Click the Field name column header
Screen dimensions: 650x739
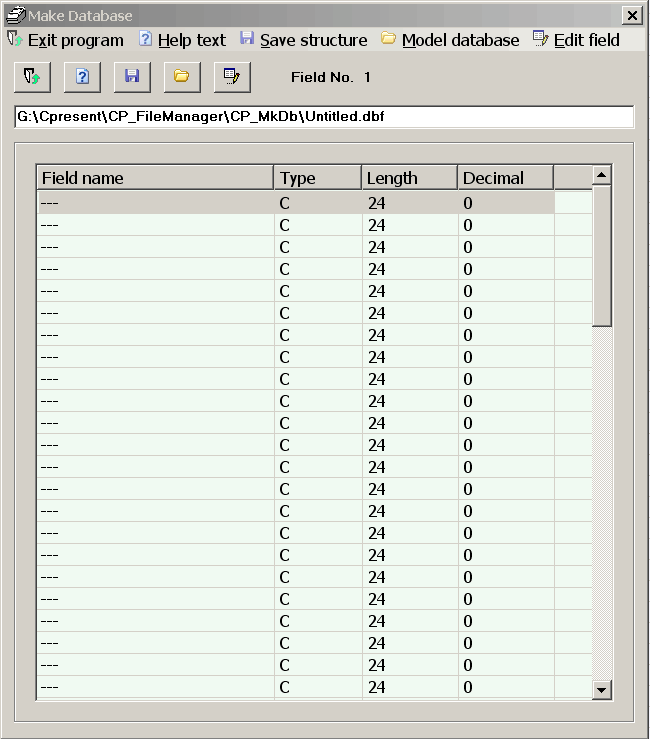pos(155,178)
